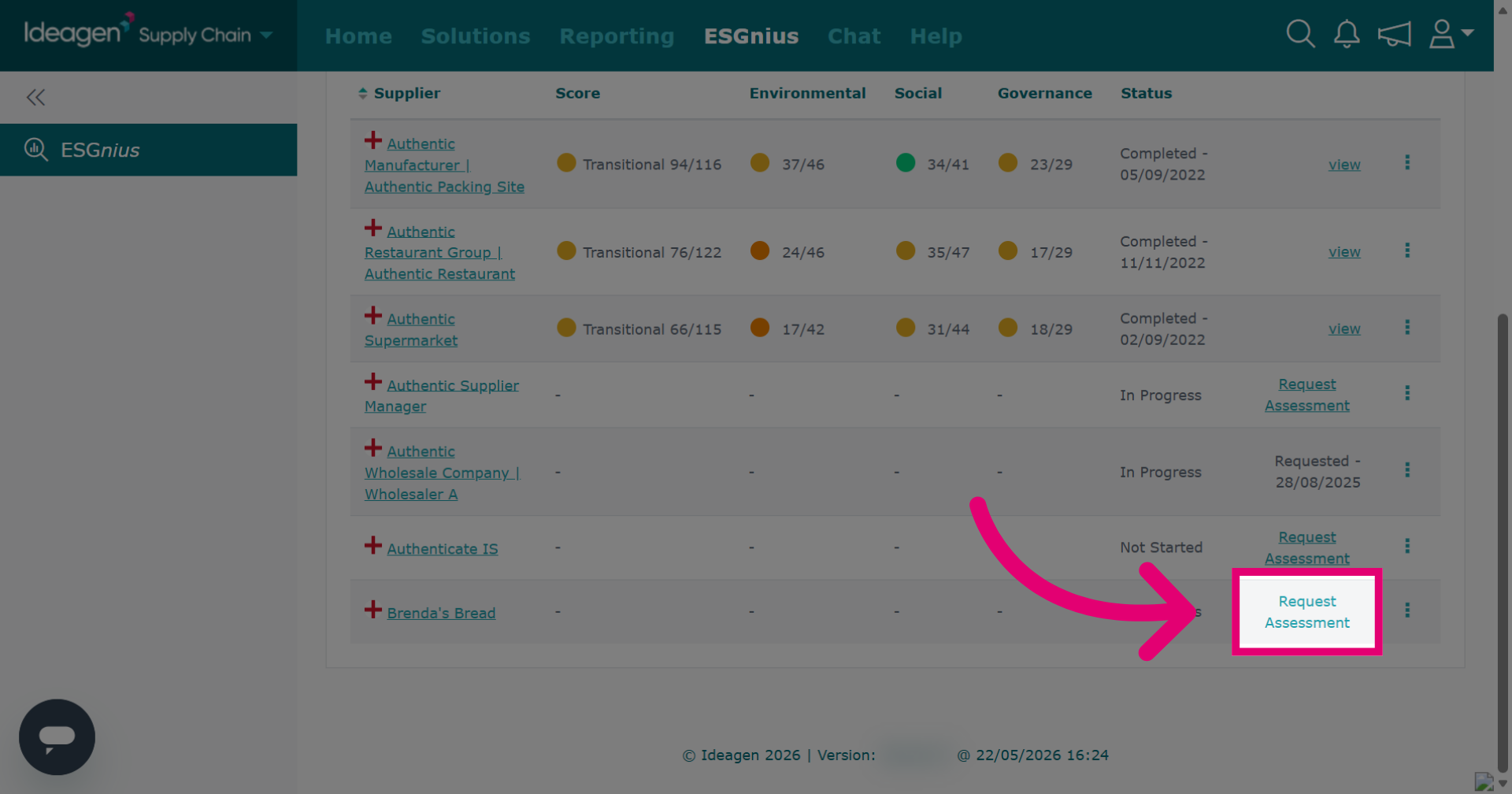Screen dimensions: 1512x794
Task: View Authentic Restaurant Group completed assessment
Action: pos(1344,252)
